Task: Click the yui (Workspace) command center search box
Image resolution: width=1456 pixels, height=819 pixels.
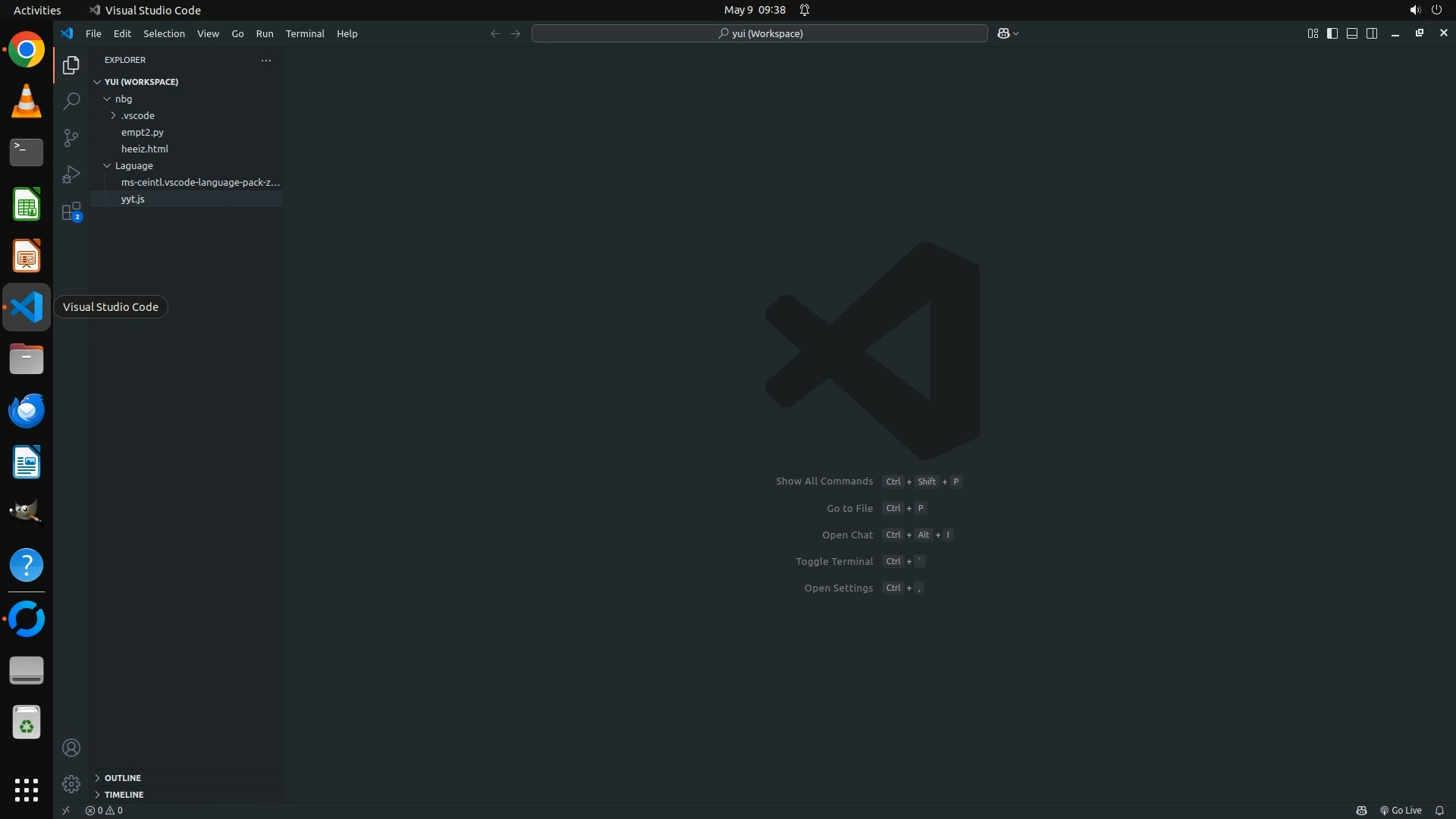Action: click(x=760, y=33)
